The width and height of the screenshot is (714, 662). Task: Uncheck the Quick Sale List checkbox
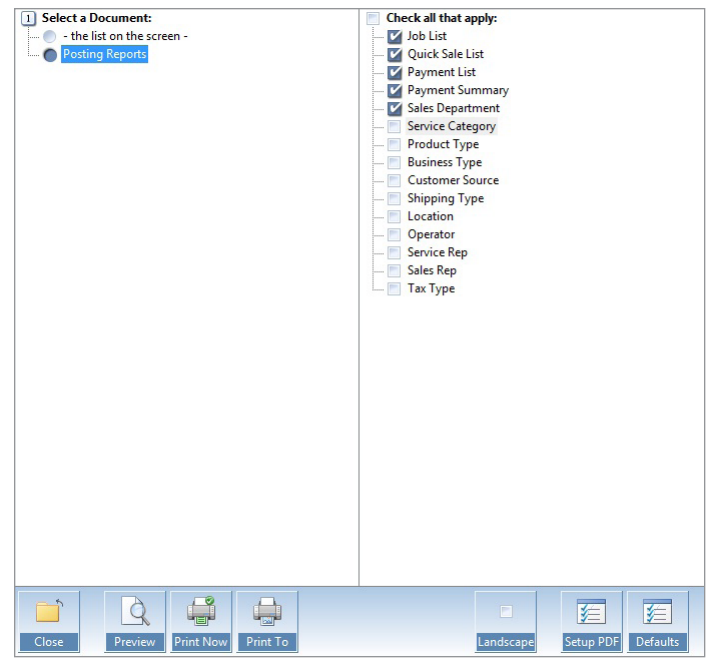pyautogui.click(x=394, y=54)
